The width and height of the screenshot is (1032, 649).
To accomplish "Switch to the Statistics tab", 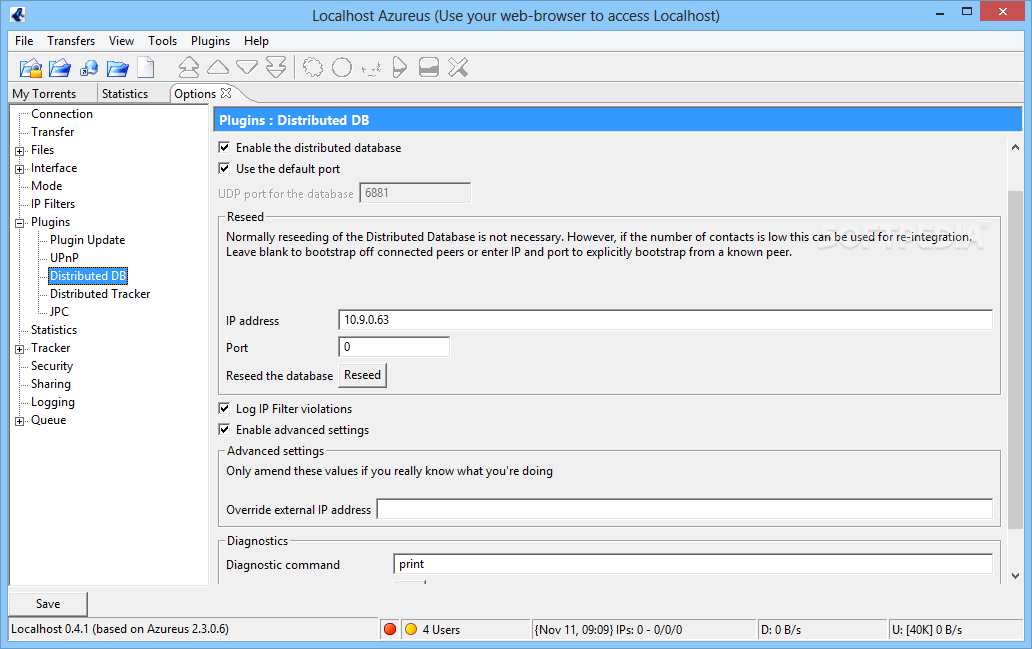I will [125, 93].
